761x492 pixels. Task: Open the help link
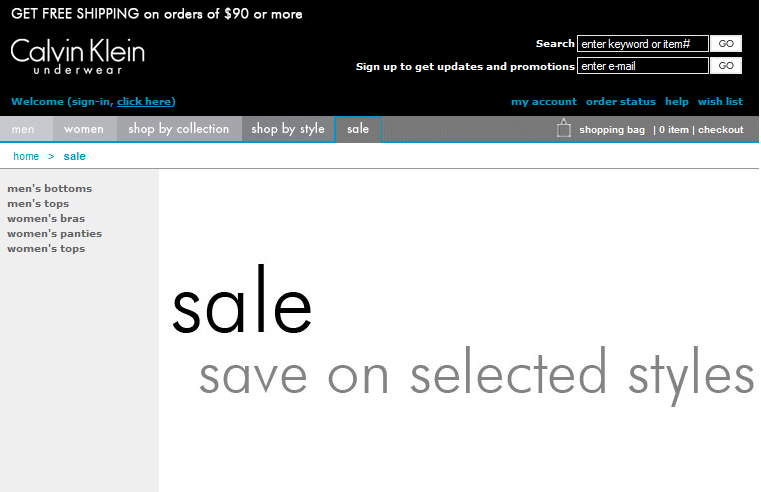click(677, 102)
